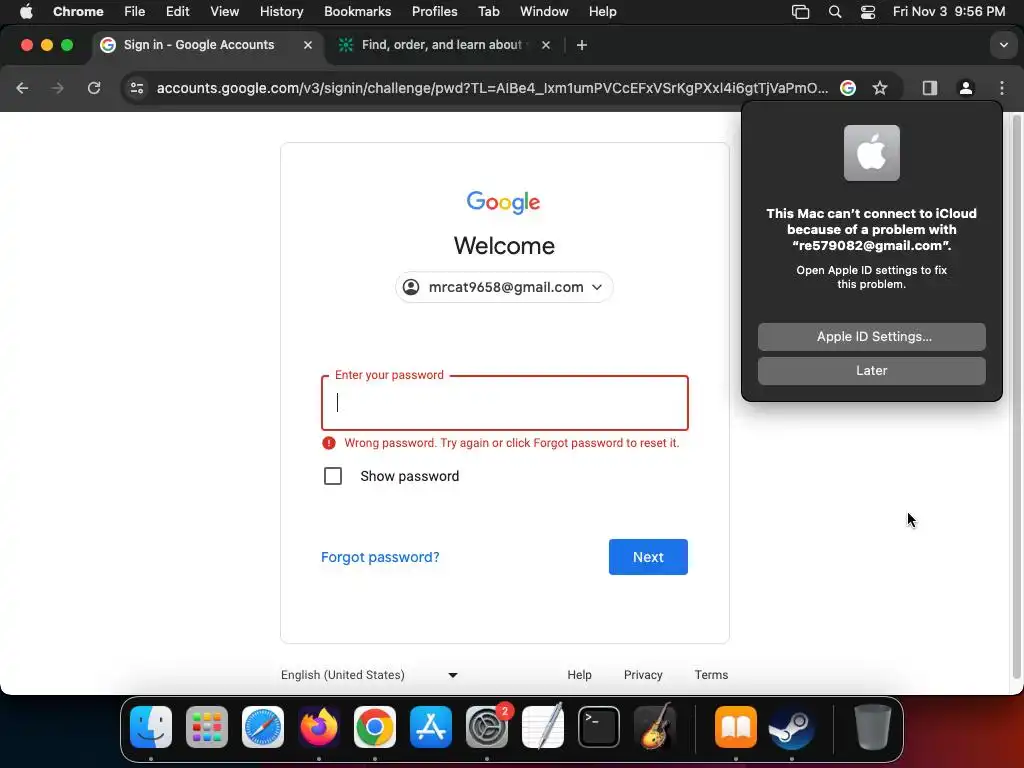Open the History menu

tap(281, 12)
